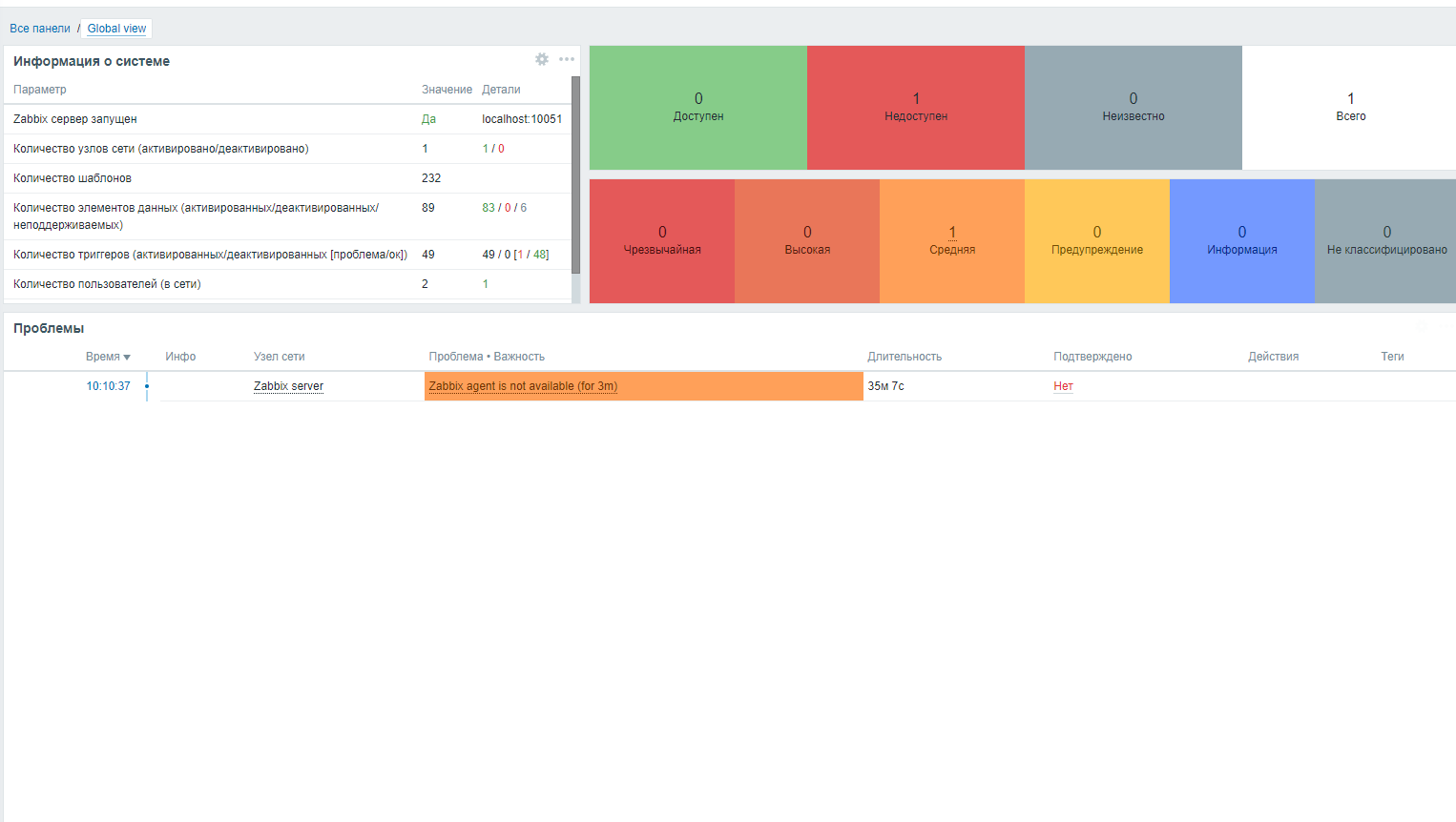The height and width of the screenshot is (822, 1456).
Task: Select the green "Доступен" availability tile
Action: tap(698, 108)
